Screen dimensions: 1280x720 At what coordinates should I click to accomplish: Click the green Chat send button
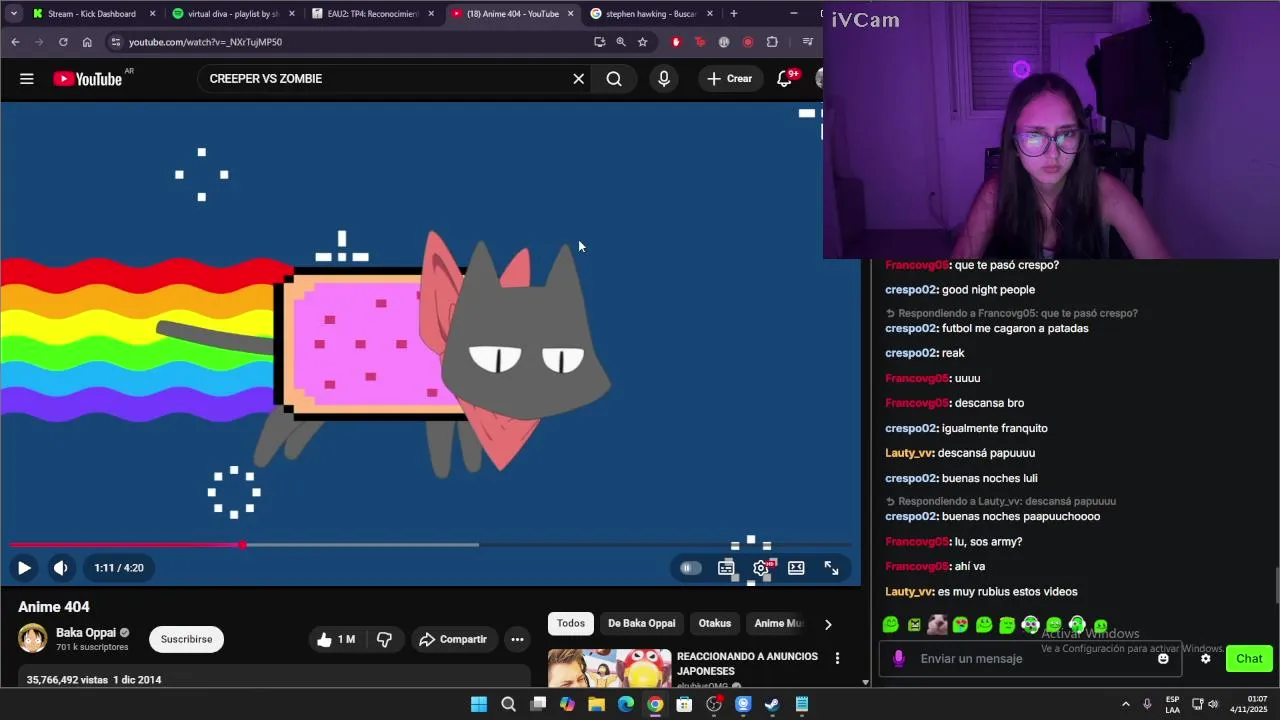coord(1249,659)
